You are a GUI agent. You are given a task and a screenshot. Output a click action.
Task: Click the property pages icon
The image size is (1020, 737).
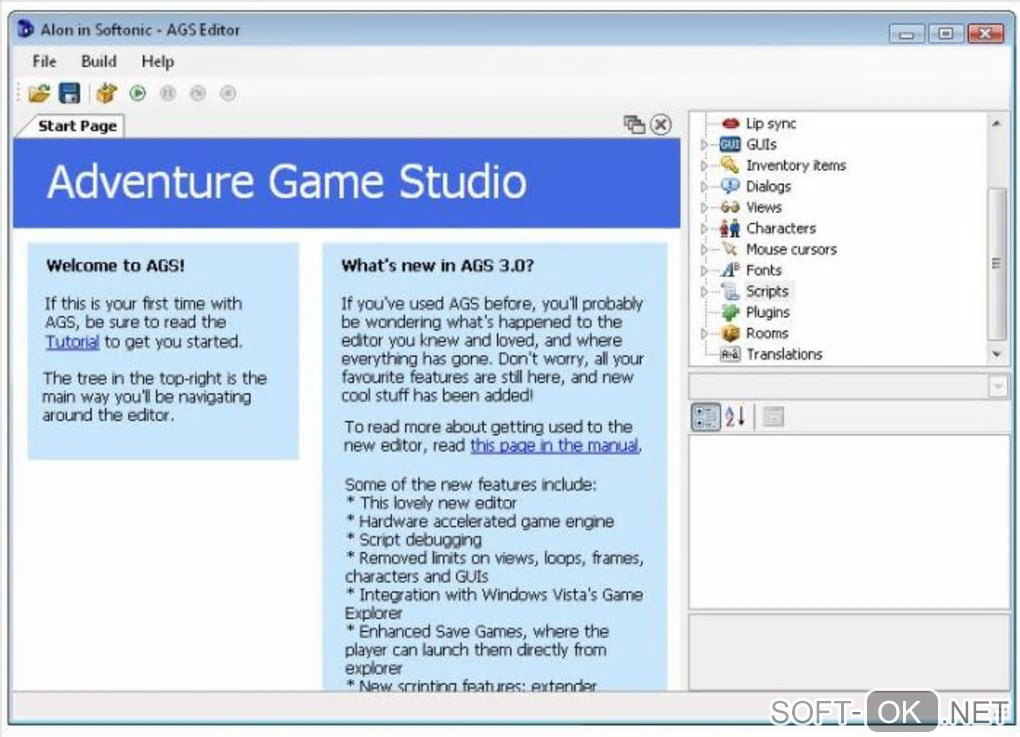click(x=773, y=417)
